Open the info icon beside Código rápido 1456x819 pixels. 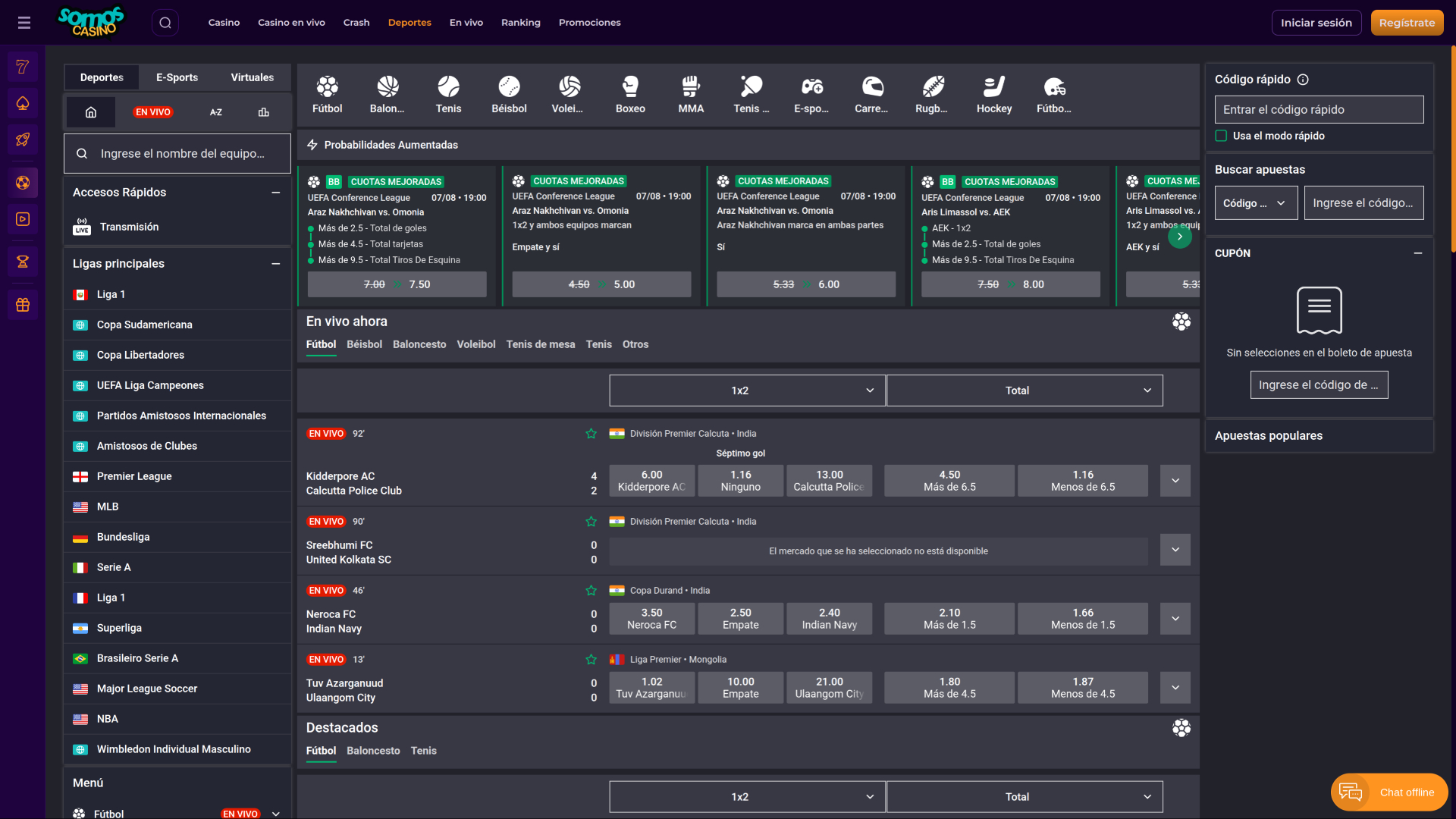(x=1303, y=80)
